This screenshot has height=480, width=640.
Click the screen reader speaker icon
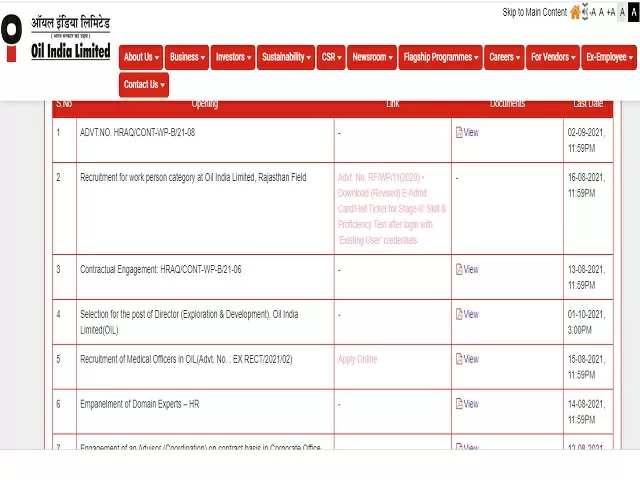586,12
